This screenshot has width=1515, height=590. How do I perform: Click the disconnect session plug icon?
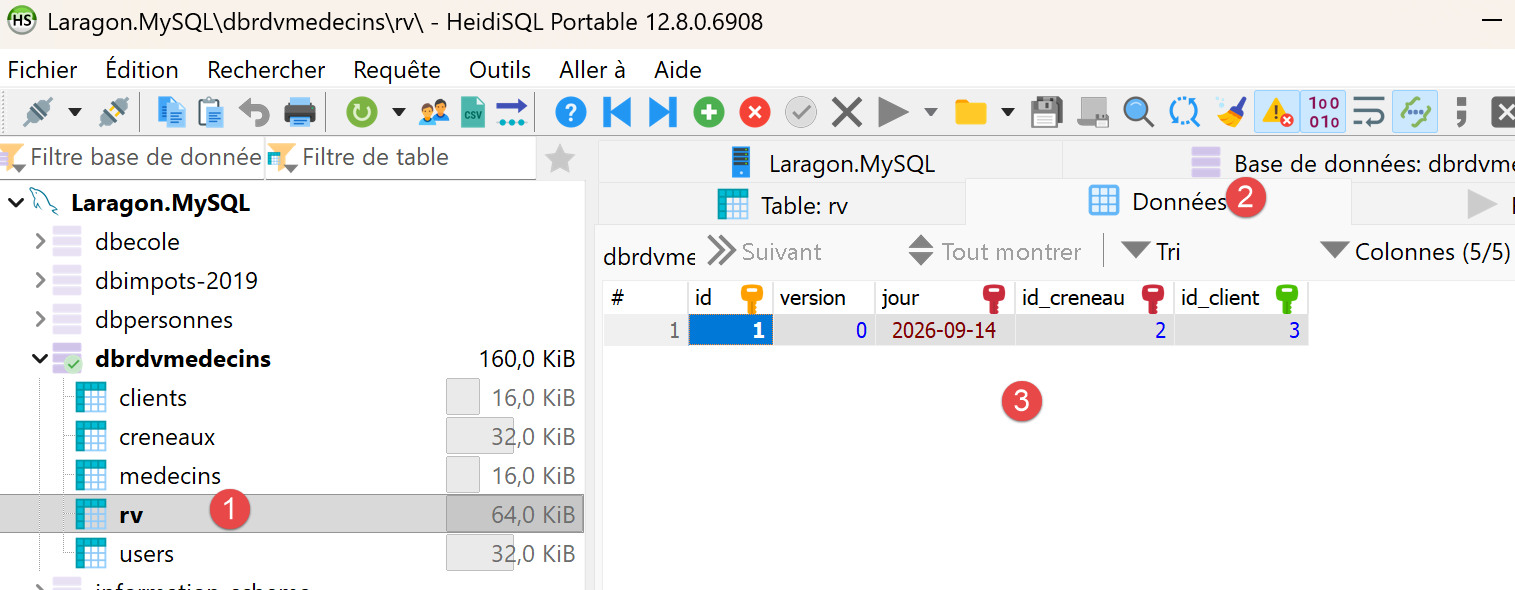point(114,111)
